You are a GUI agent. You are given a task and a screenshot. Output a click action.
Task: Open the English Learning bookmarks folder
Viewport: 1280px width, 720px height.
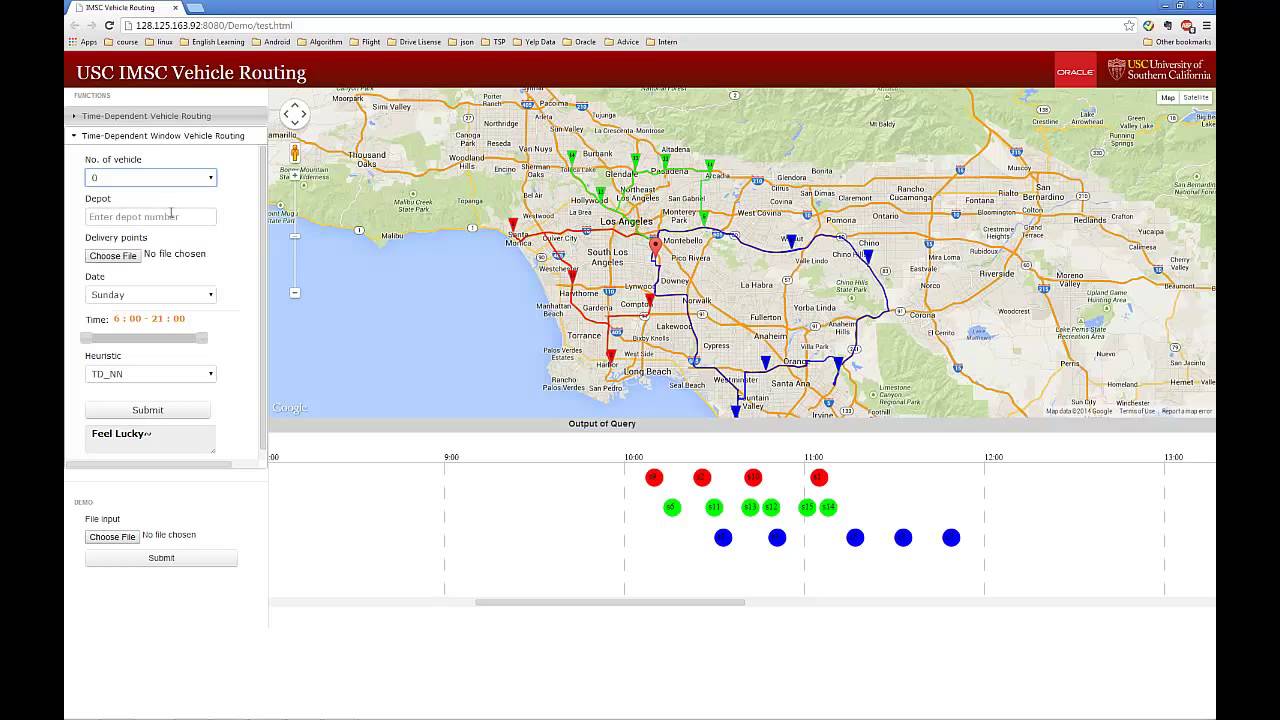pyautogui.click(x=212, y=42)
